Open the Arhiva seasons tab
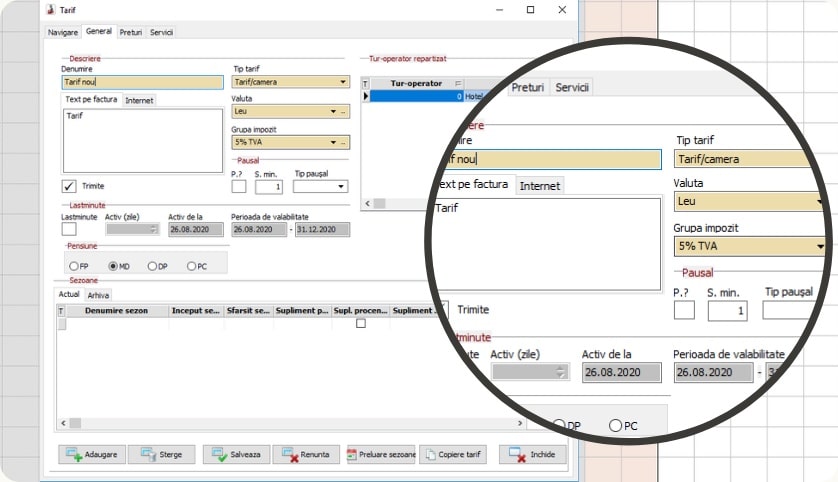The image size is (838, 482). (98, 295)
